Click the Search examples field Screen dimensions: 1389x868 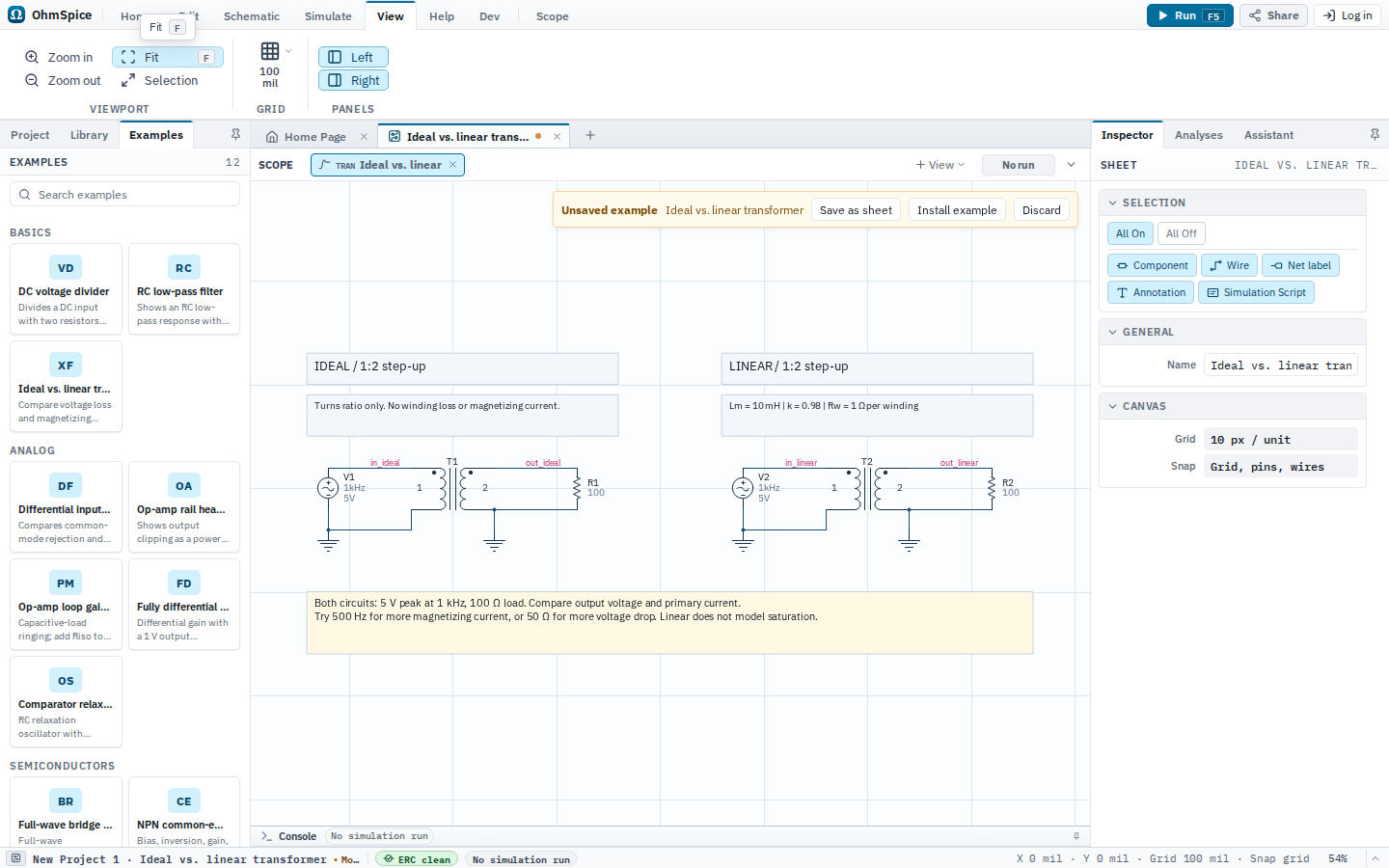click(124, 195)
